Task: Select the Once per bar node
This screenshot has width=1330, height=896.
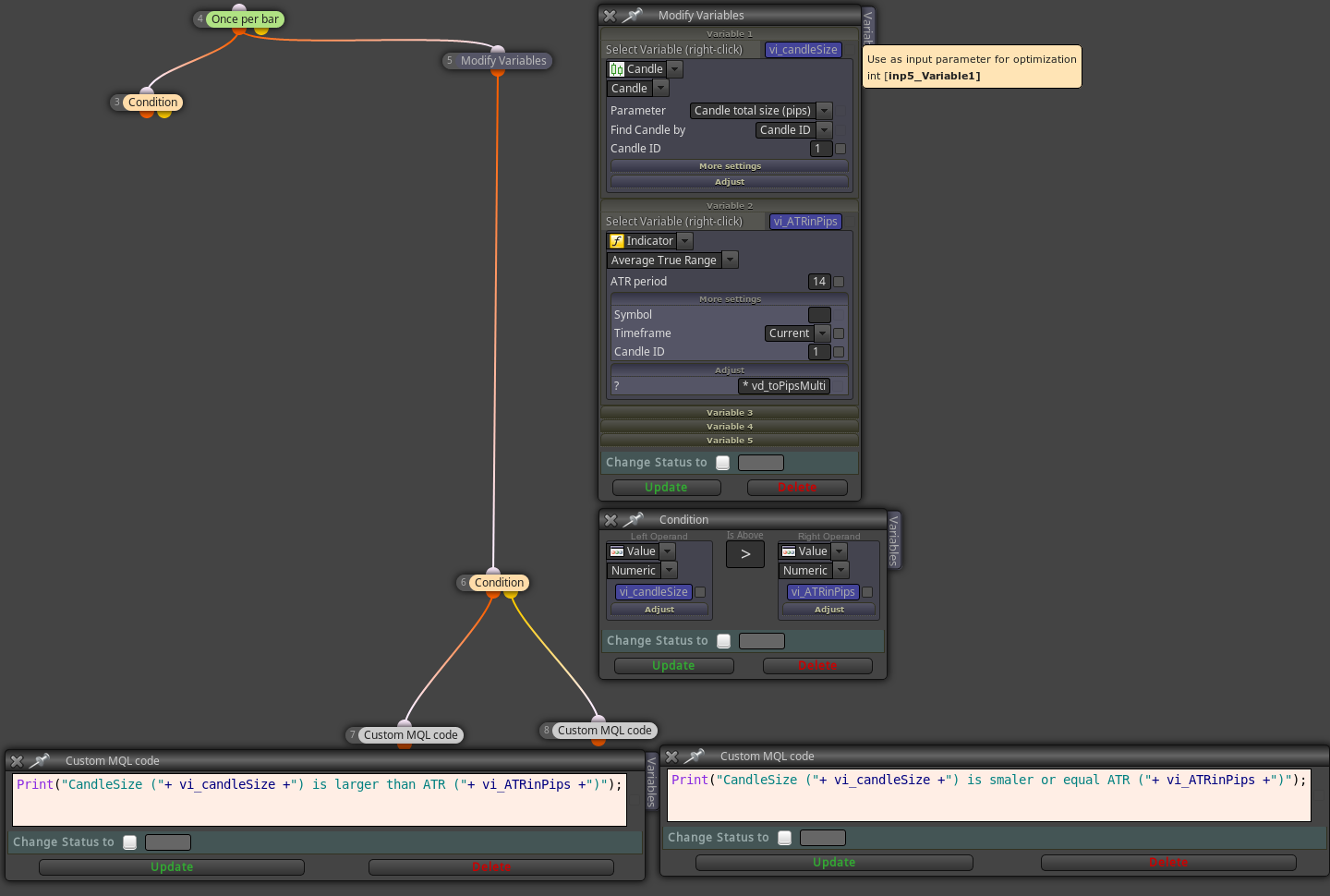Action: click(245, 19)
